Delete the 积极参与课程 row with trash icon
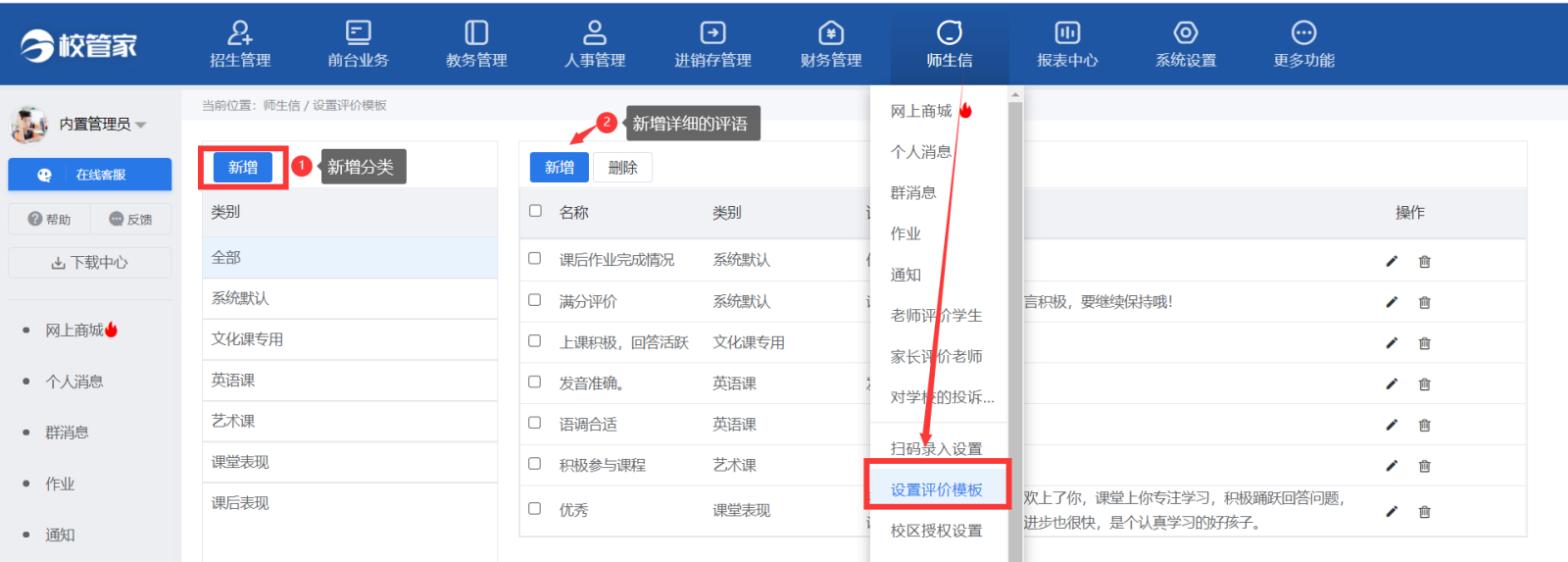The height and width of the screenshot is (562, 1568). coord(1425,466)
